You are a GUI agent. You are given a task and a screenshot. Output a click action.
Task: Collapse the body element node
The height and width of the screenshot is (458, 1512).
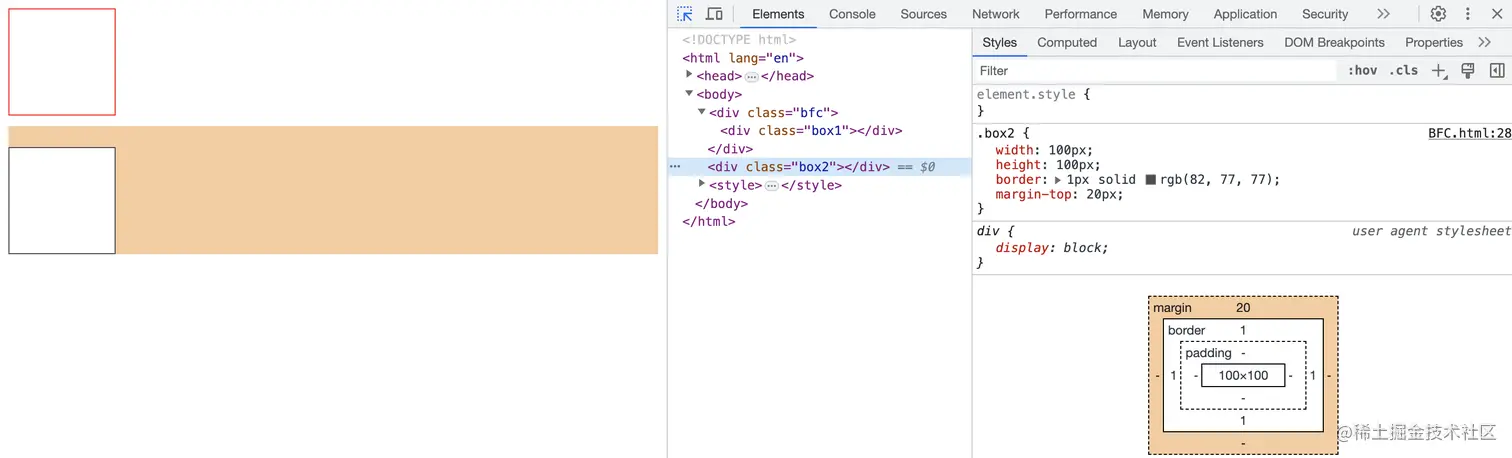coord(689,94)
